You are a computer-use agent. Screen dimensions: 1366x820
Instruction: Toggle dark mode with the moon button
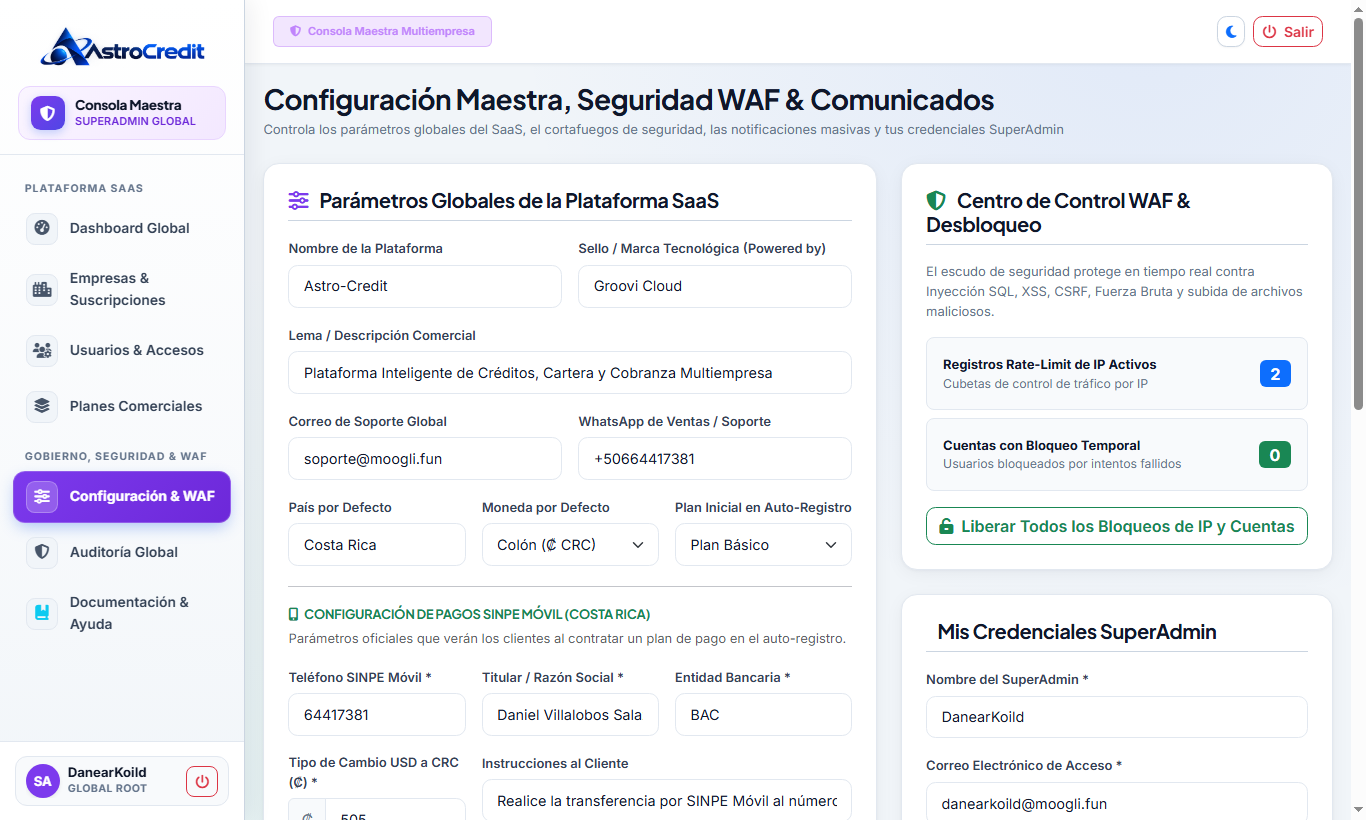pos(1231,32)
